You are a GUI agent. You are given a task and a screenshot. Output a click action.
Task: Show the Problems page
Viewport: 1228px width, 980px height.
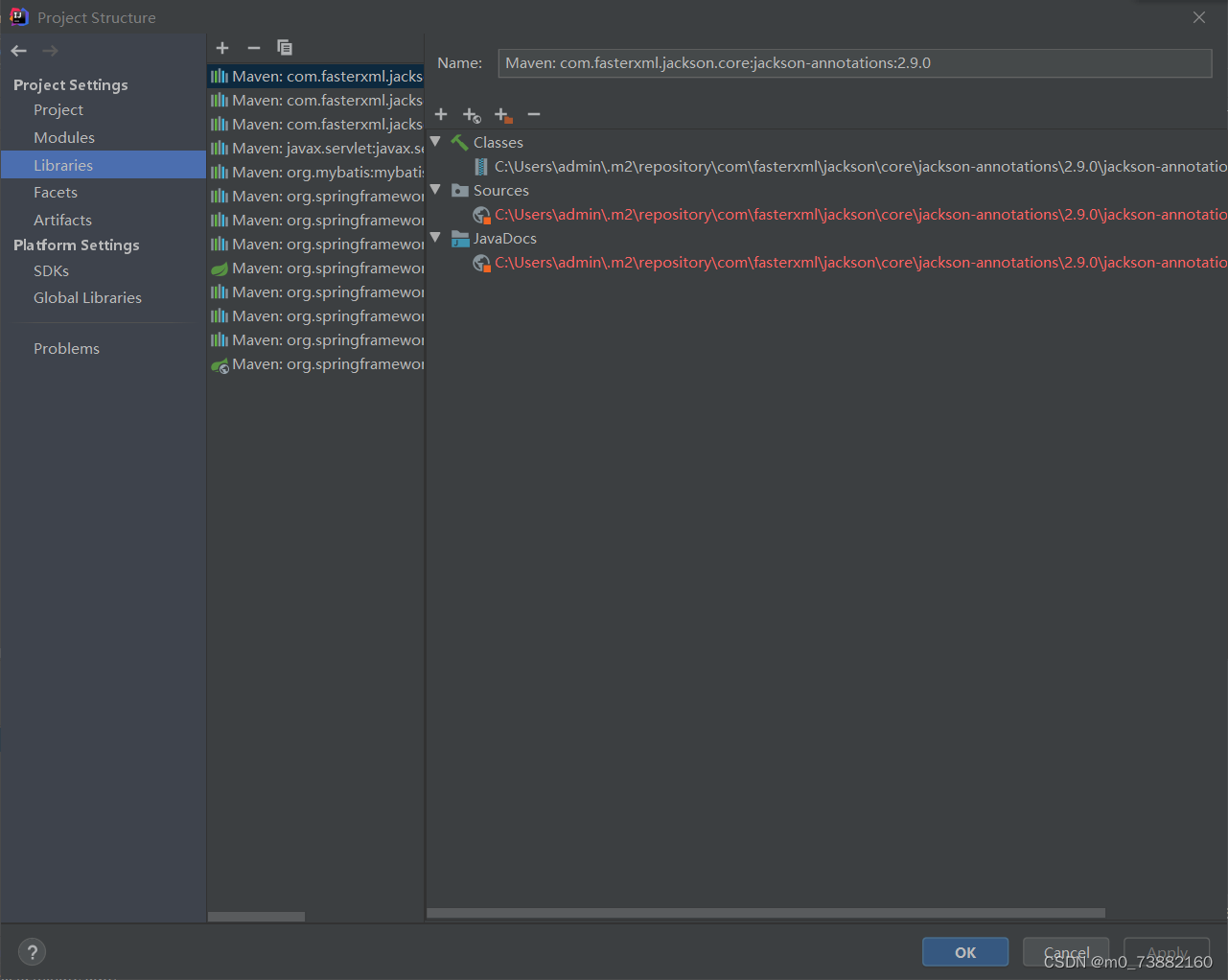66,349
